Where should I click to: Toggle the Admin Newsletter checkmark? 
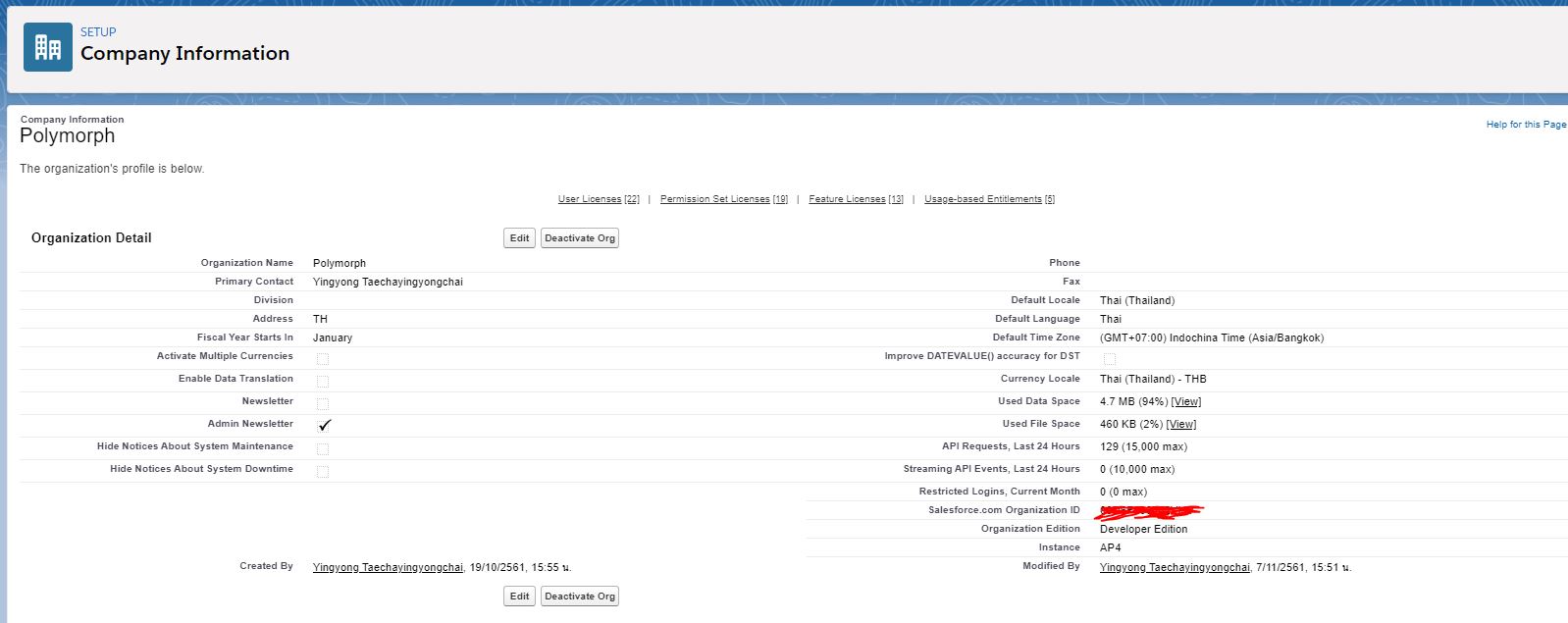pos(325,425)
